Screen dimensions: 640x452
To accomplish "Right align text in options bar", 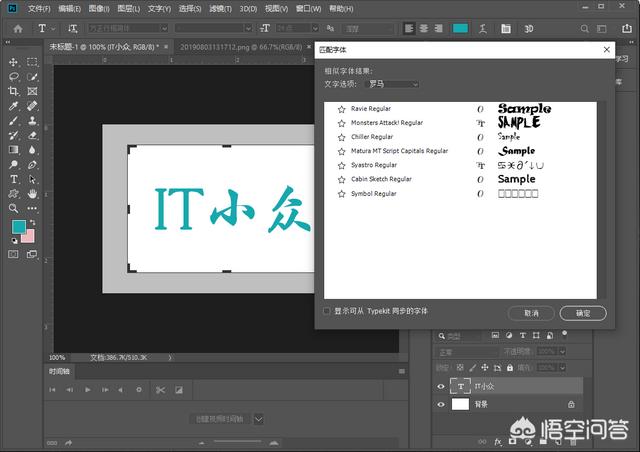I will [438, 28].
